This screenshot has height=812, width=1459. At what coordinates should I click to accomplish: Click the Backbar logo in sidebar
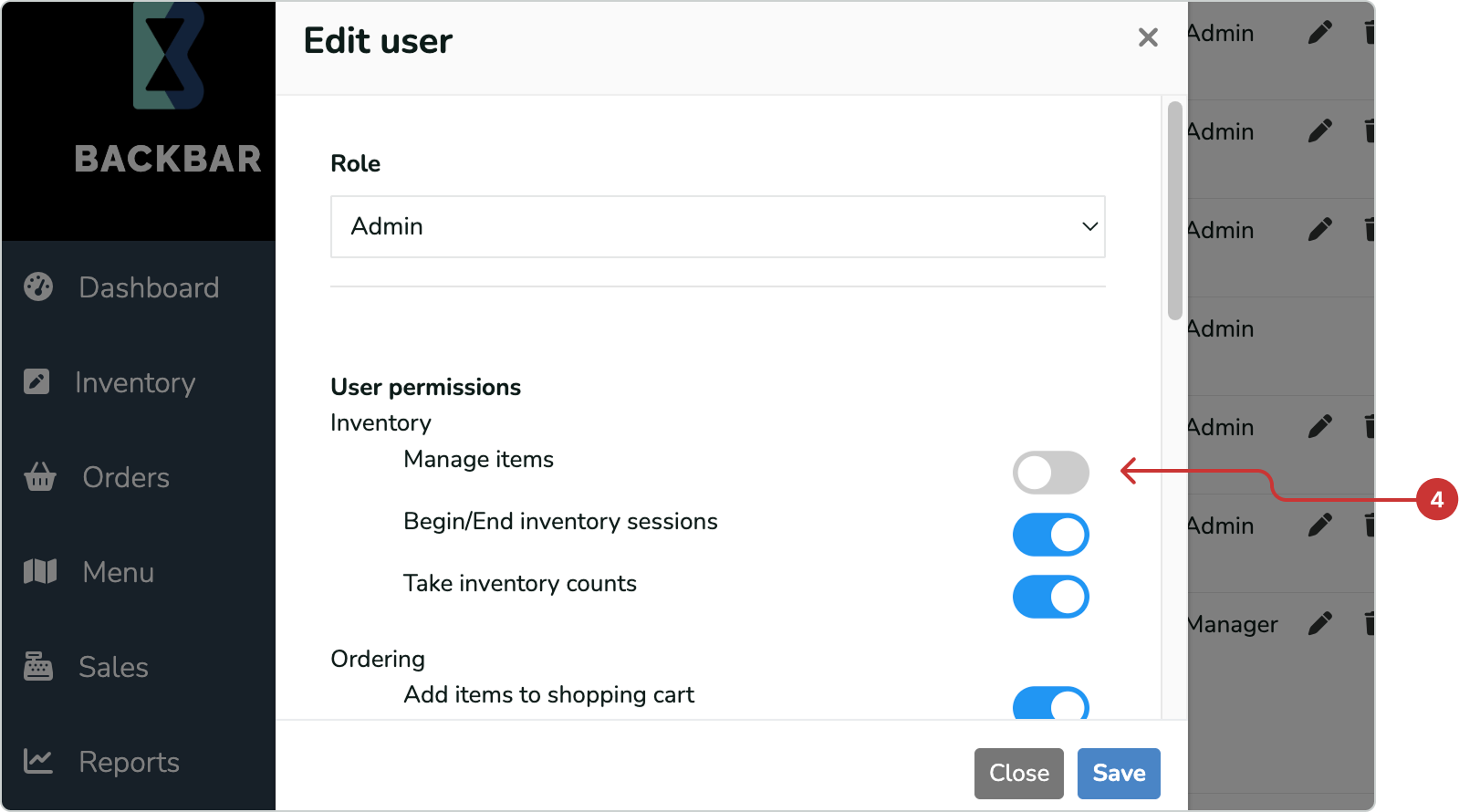coord(168,88)
